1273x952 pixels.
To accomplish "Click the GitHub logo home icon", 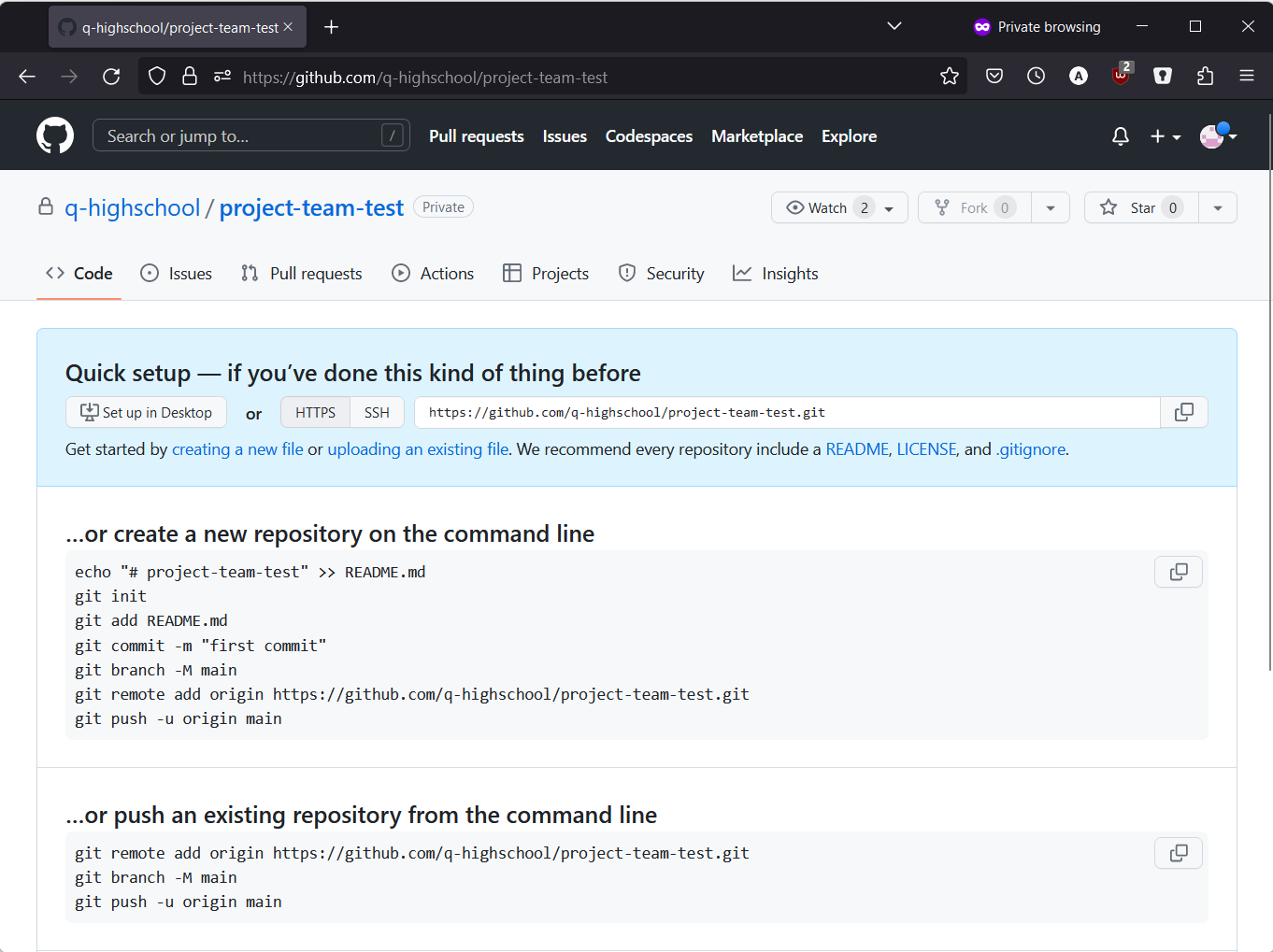I will point(55,135).
